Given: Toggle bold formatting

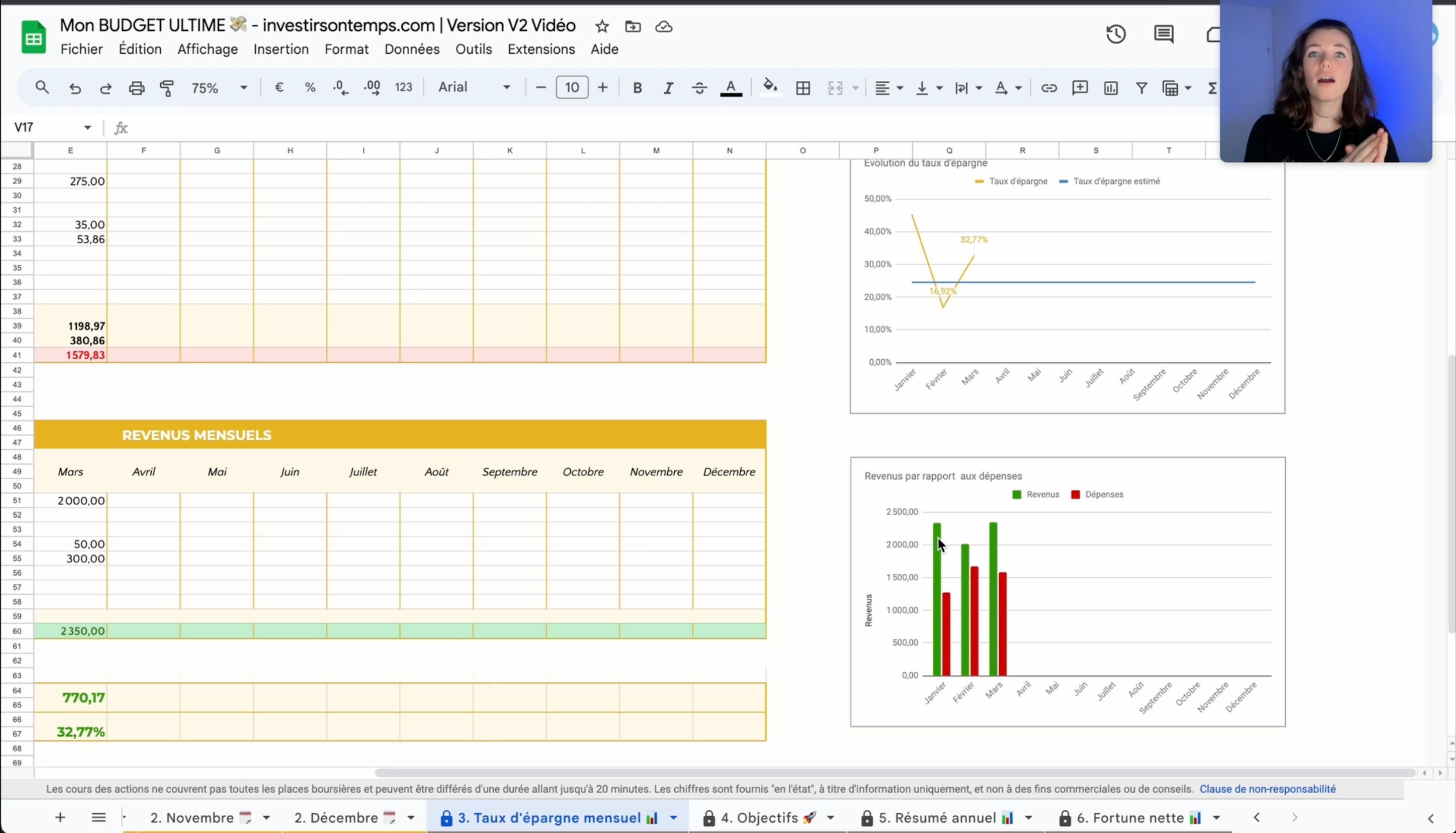Looking at the screenshot, I should tap(637, 88).
